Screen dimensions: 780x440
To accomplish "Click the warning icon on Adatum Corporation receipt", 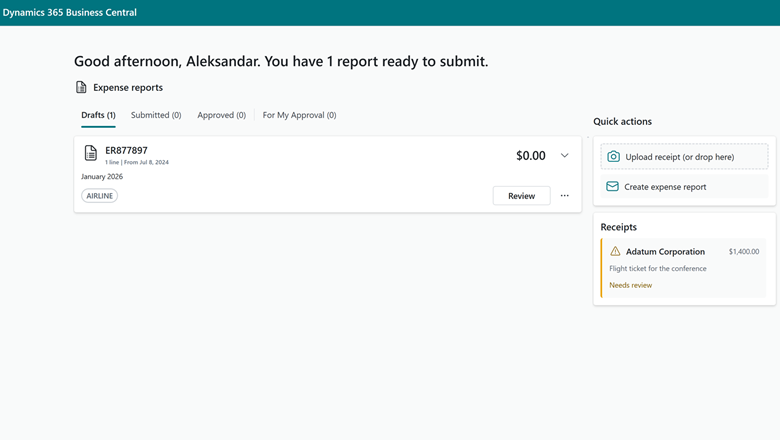I will [x=615, y=251].
